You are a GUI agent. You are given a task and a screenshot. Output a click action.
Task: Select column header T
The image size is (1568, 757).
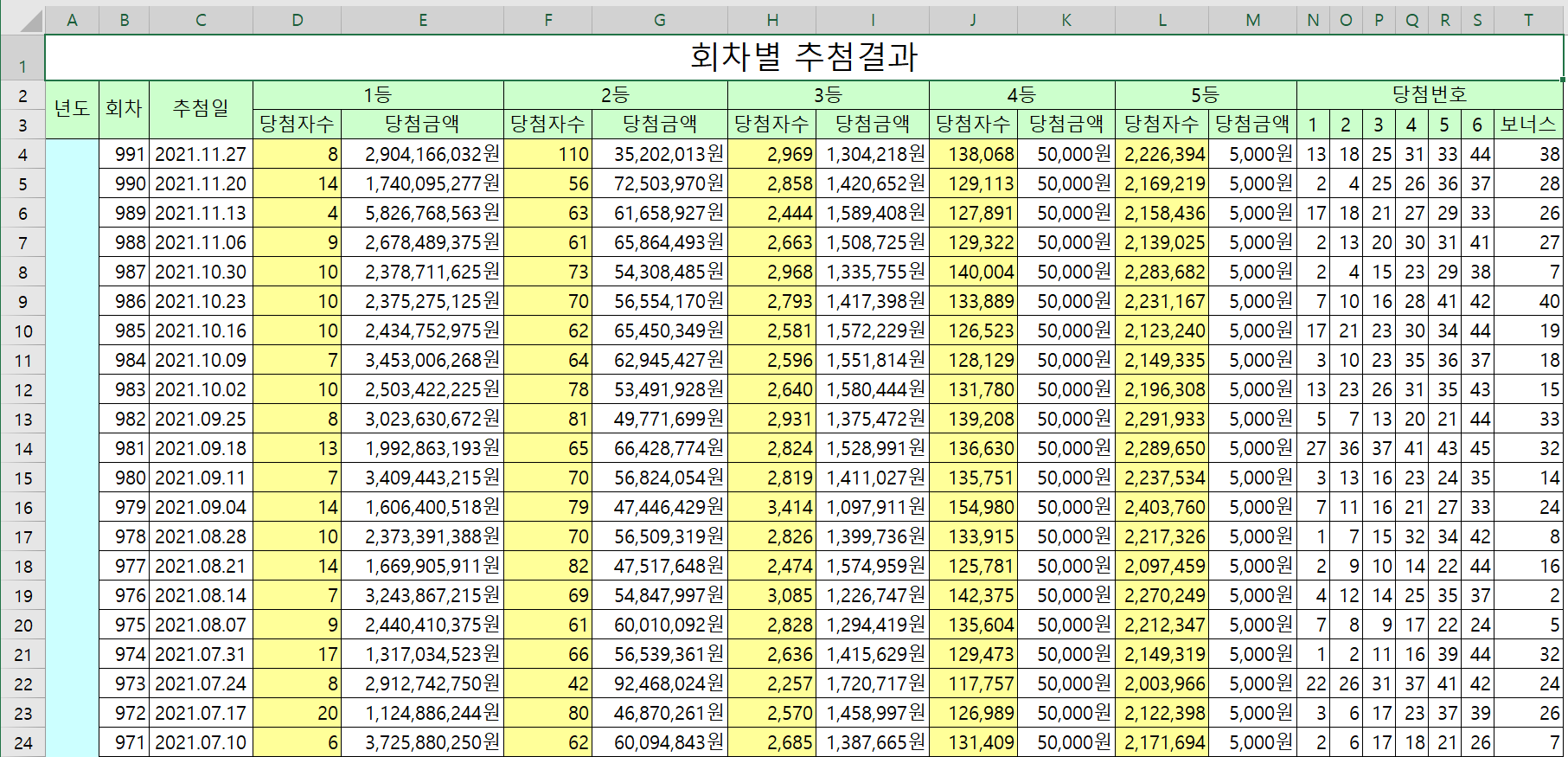coord(1528,20)
